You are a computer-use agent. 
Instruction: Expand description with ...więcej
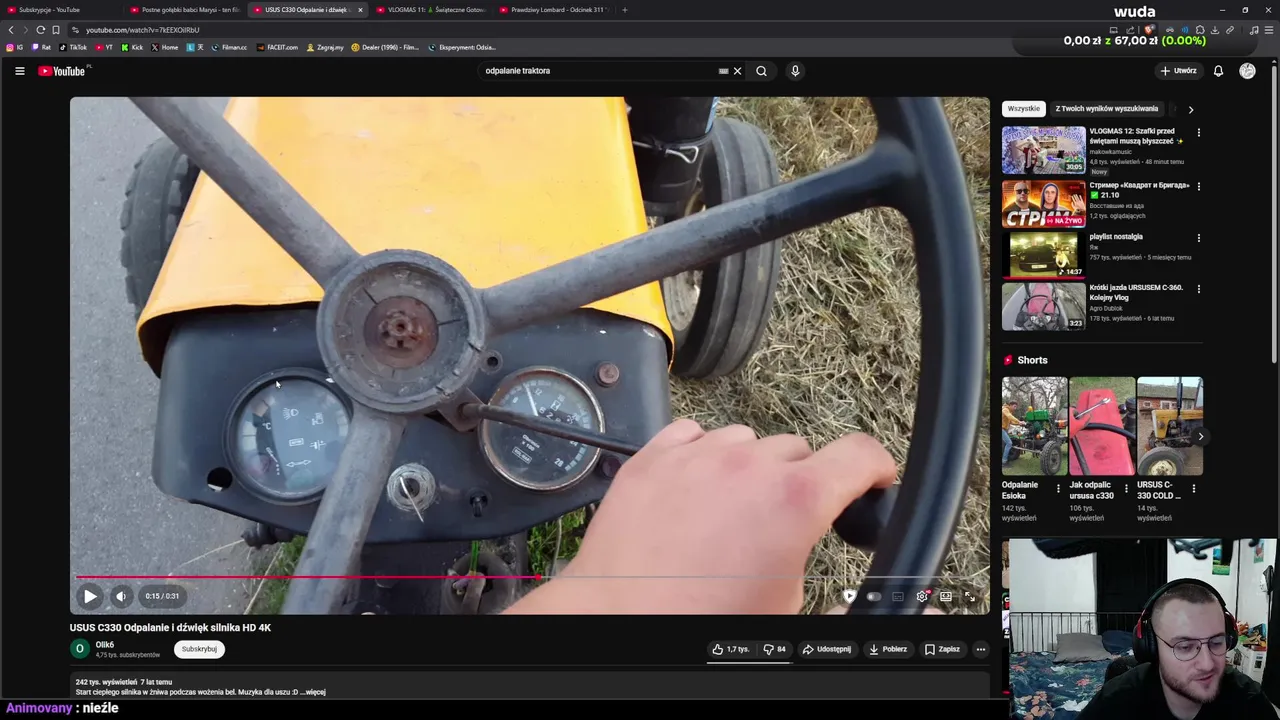313,692
